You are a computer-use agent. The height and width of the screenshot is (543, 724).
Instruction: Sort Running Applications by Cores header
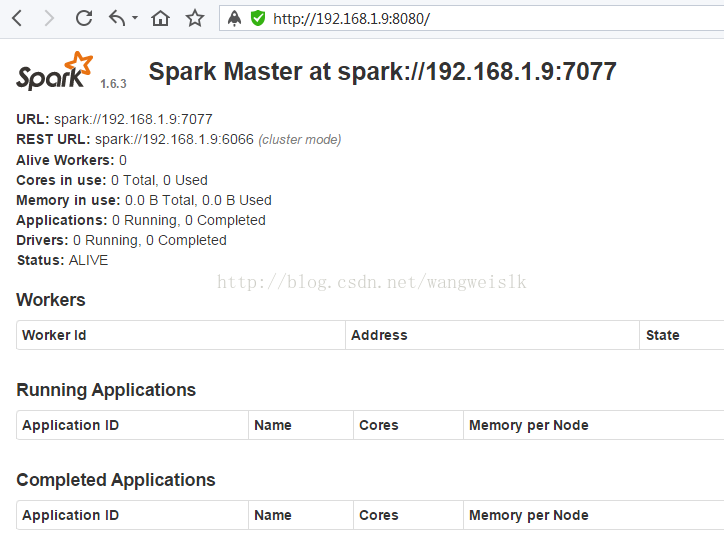[x=409, y=425]
